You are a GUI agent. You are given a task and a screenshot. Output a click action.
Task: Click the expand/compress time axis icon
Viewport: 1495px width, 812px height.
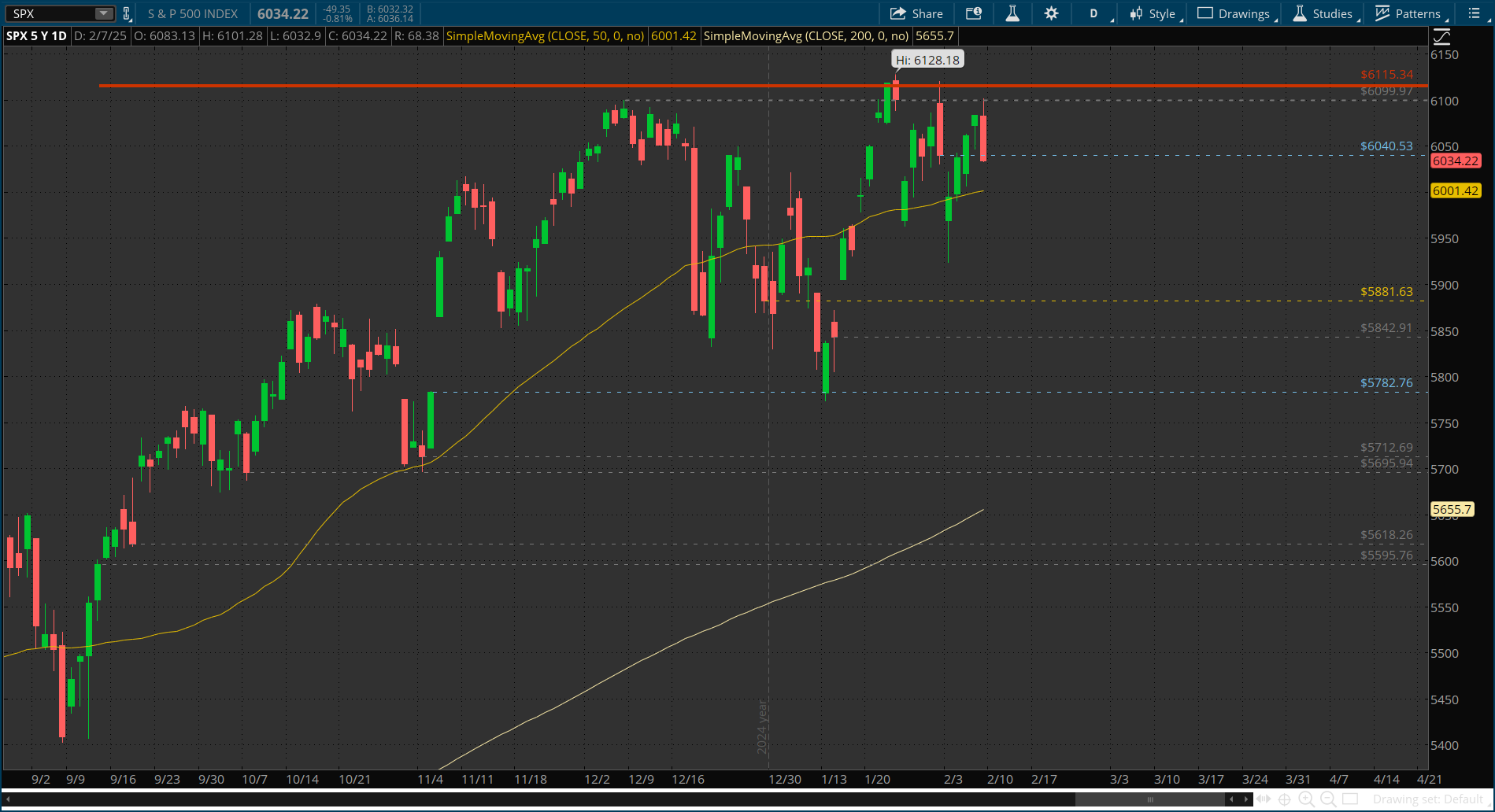pyautogui.click(x=1264, y=799)
